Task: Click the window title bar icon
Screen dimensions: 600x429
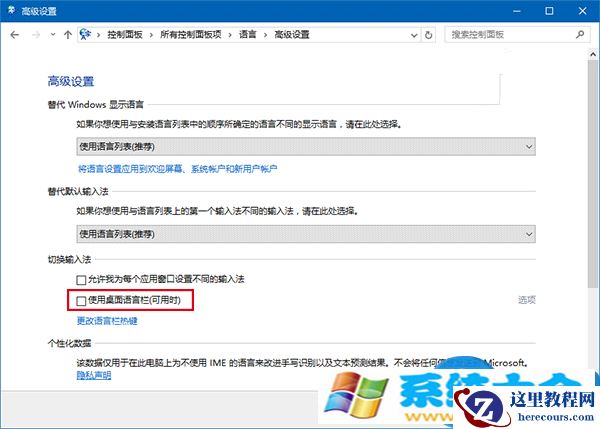Action: point(11,10)
